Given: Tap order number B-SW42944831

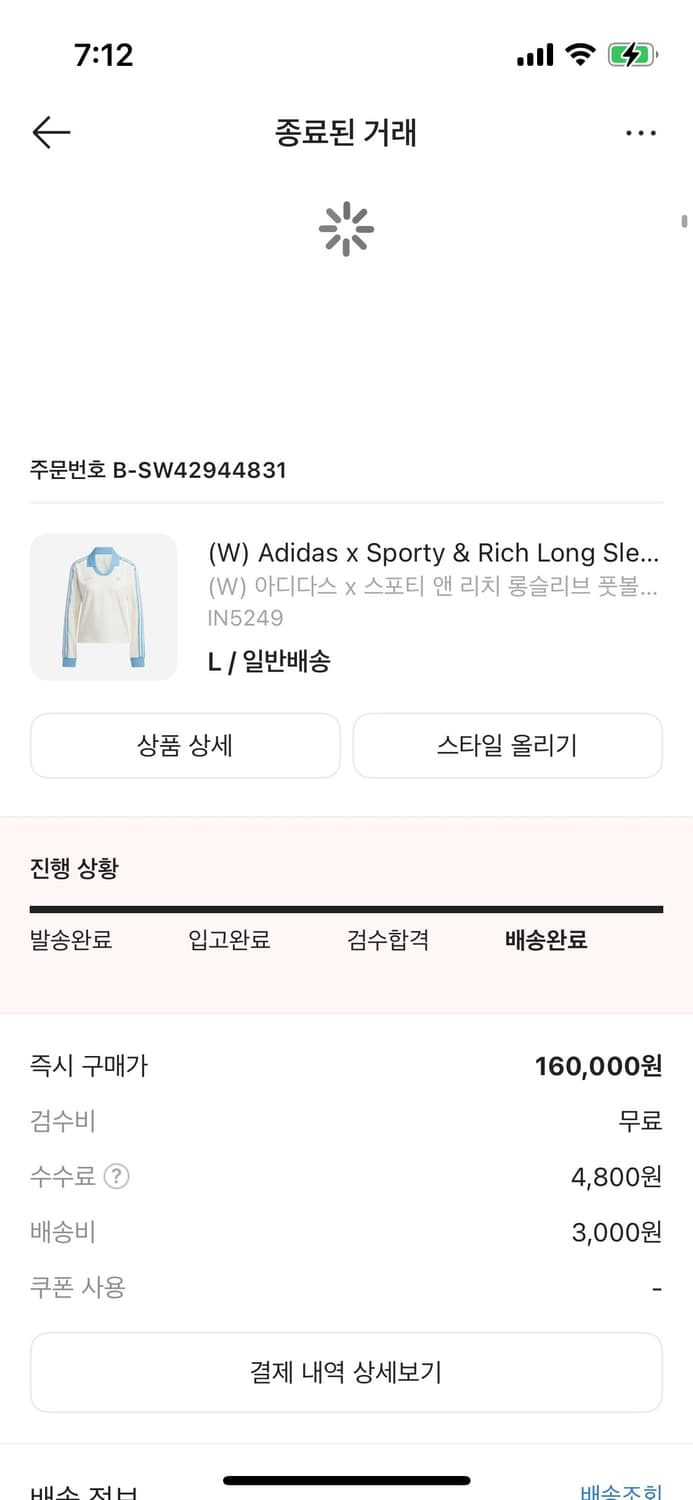Looking at the screenshot, I should pos(157,470).
